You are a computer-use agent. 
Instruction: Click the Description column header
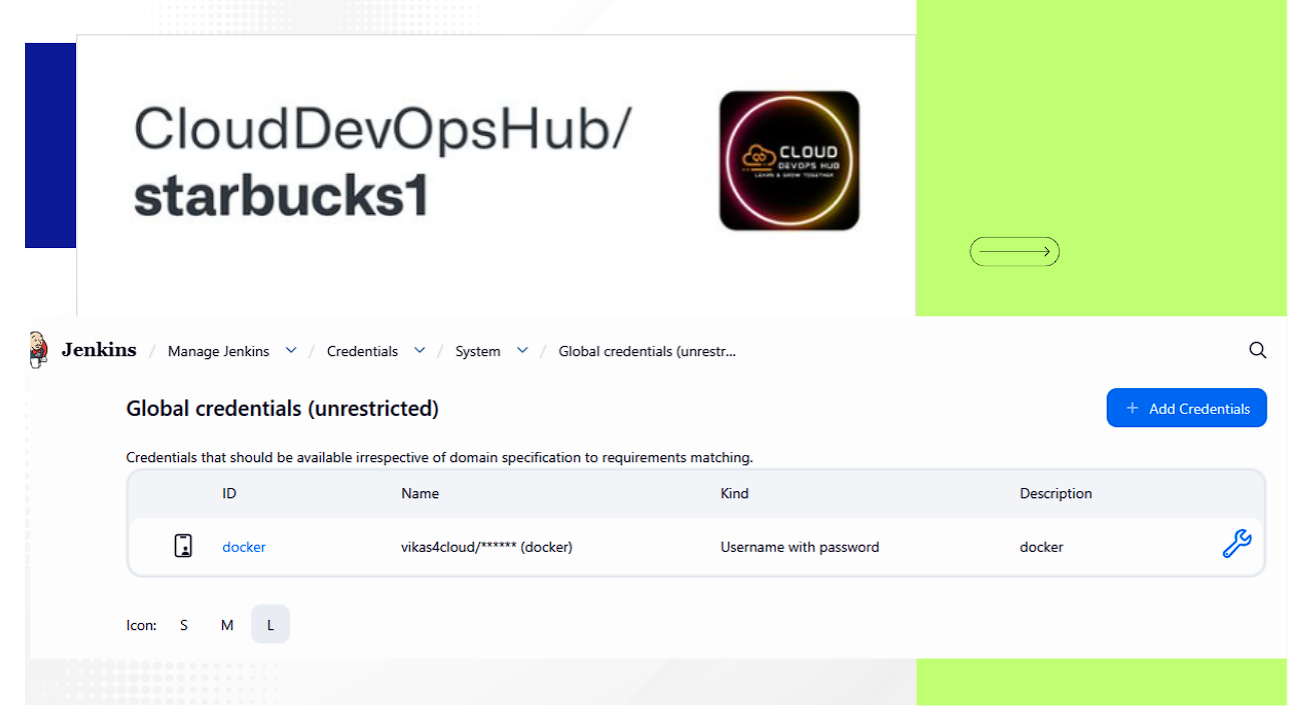(x=1056, y=493)
